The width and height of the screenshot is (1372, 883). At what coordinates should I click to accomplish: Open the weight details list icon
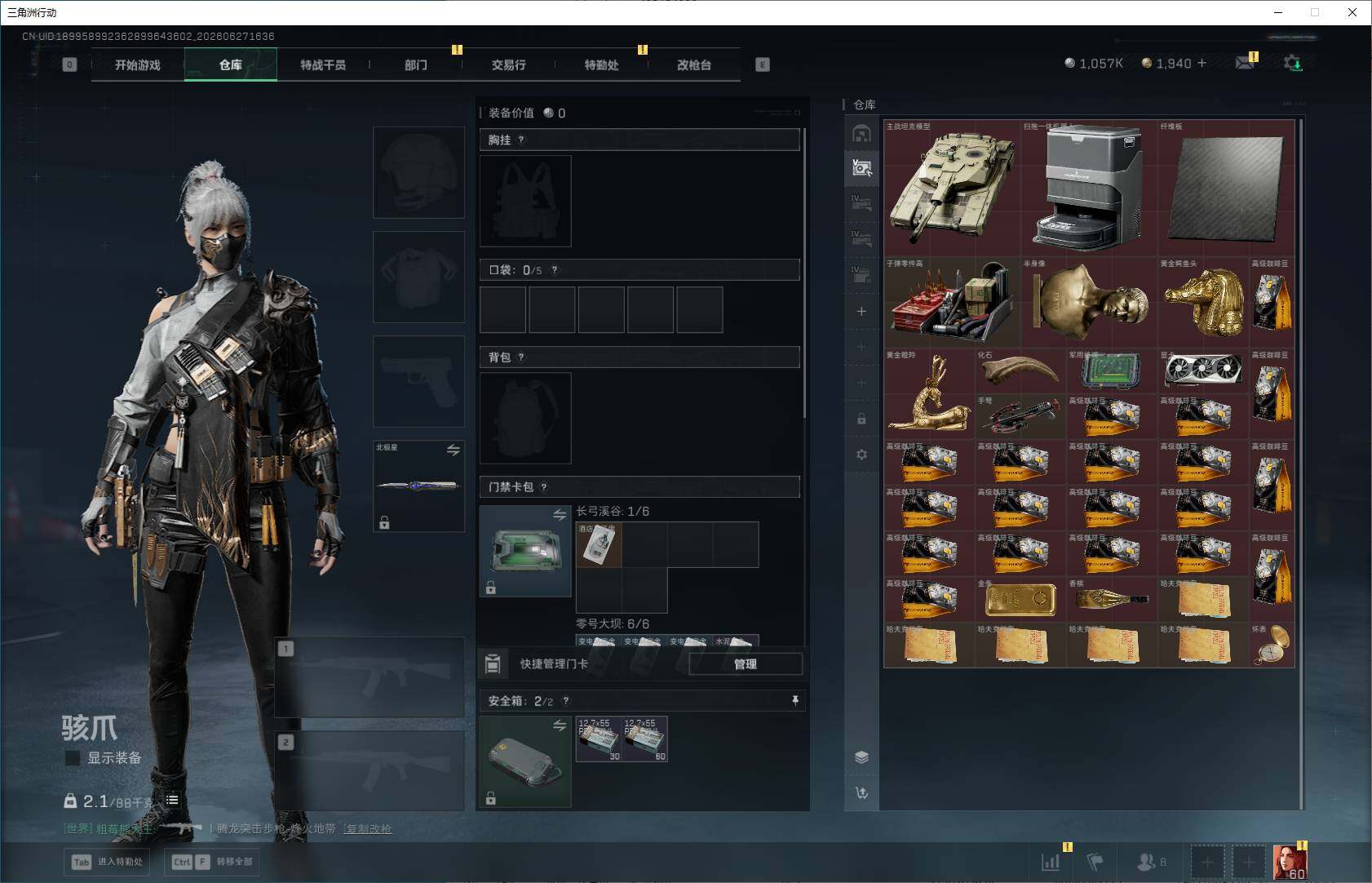(x=172, y=800)
